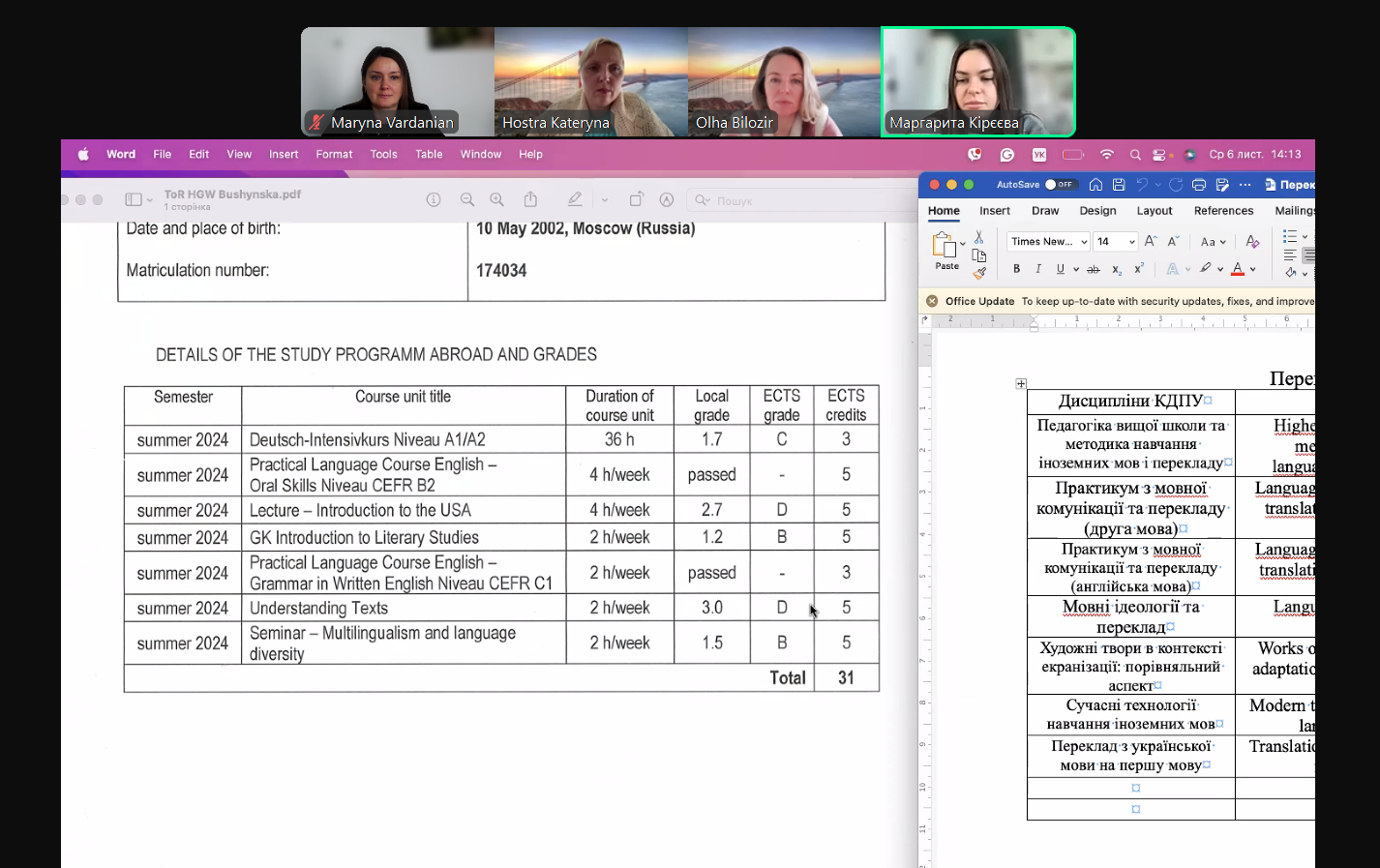The image size is (1380, 868).
Task: Click the Wi-Fi status icon
Action: tap(1107, 155)
